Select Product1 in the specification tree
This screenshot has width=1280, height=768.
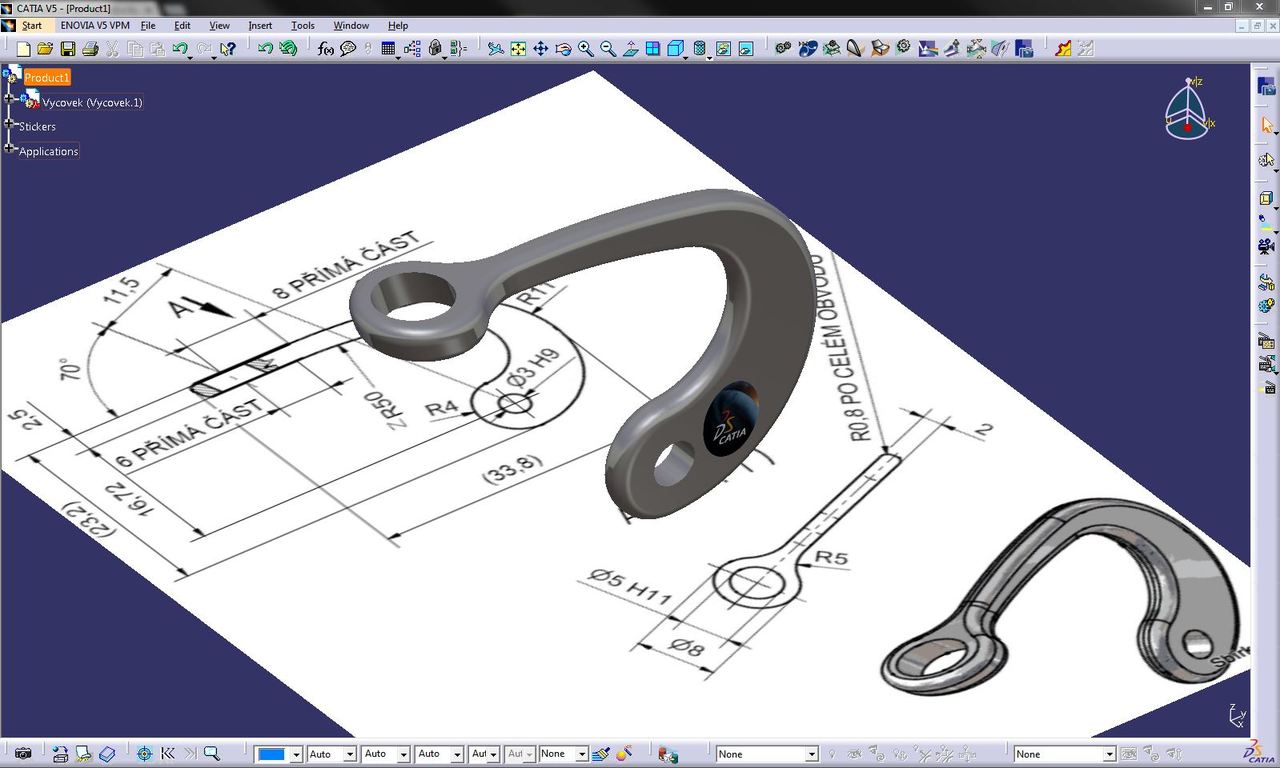click(47, 77)
